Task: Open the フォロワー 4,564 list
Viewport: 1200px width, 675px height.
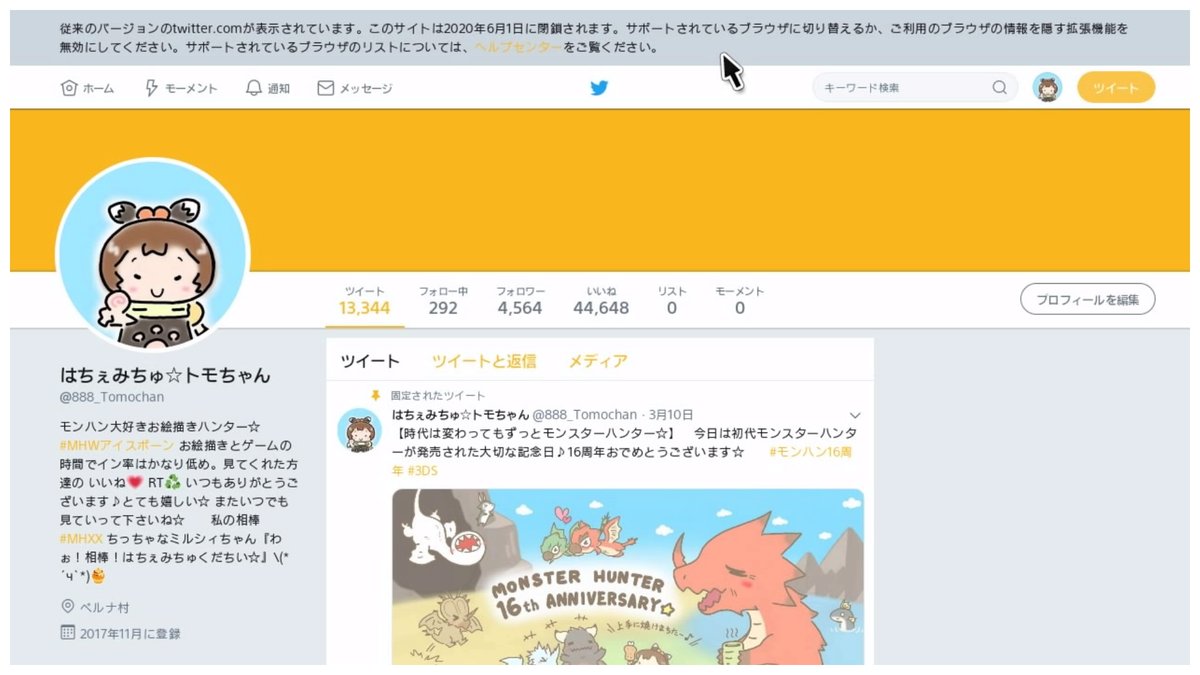Action: point(520,301)
